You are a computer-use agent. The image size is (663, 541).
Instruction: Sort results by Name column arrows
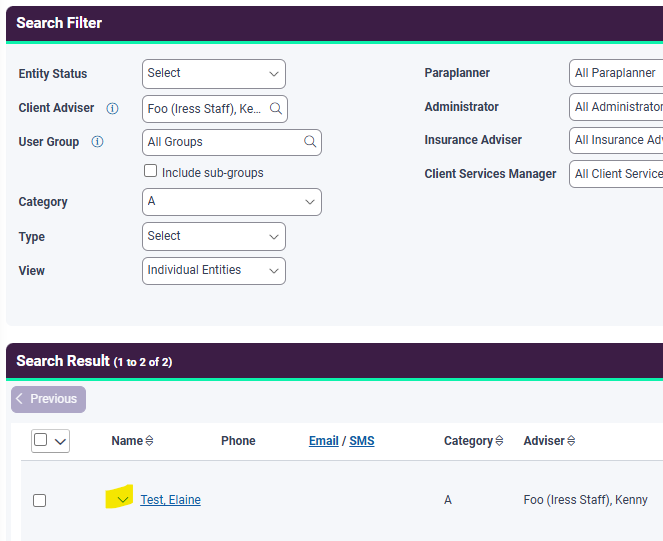coord(150,441)
